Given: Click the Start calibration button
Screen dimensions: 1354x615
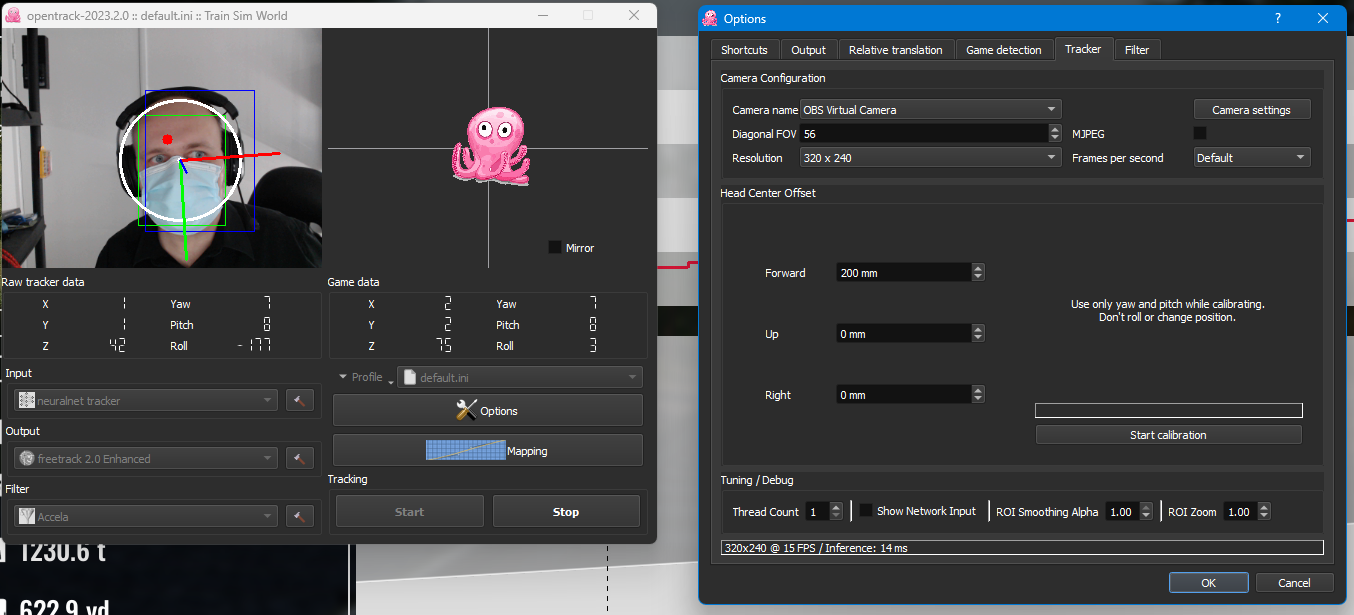Looking at the screenshot, I should 1168,435.
